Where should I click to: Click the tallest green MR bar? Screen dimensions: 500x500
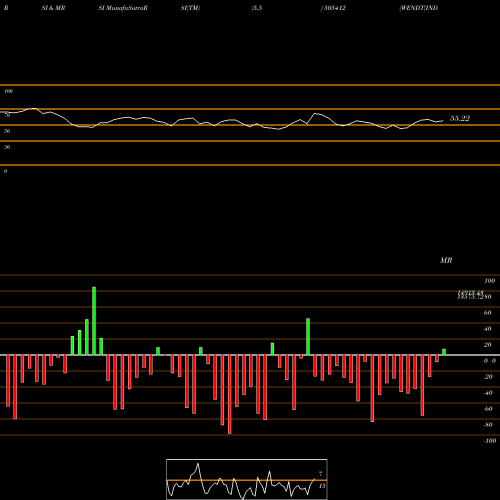(94, 321)
